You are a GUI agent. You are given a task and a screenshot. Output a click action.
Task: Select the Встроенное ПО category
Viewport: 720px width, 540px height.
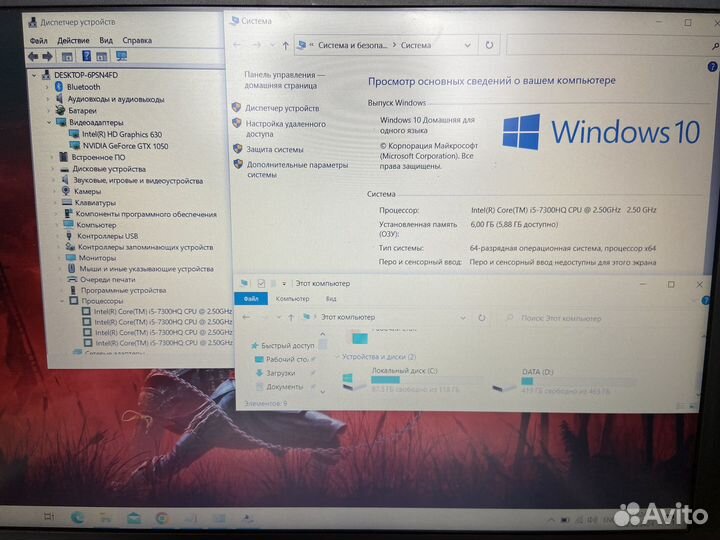point(98,157)
